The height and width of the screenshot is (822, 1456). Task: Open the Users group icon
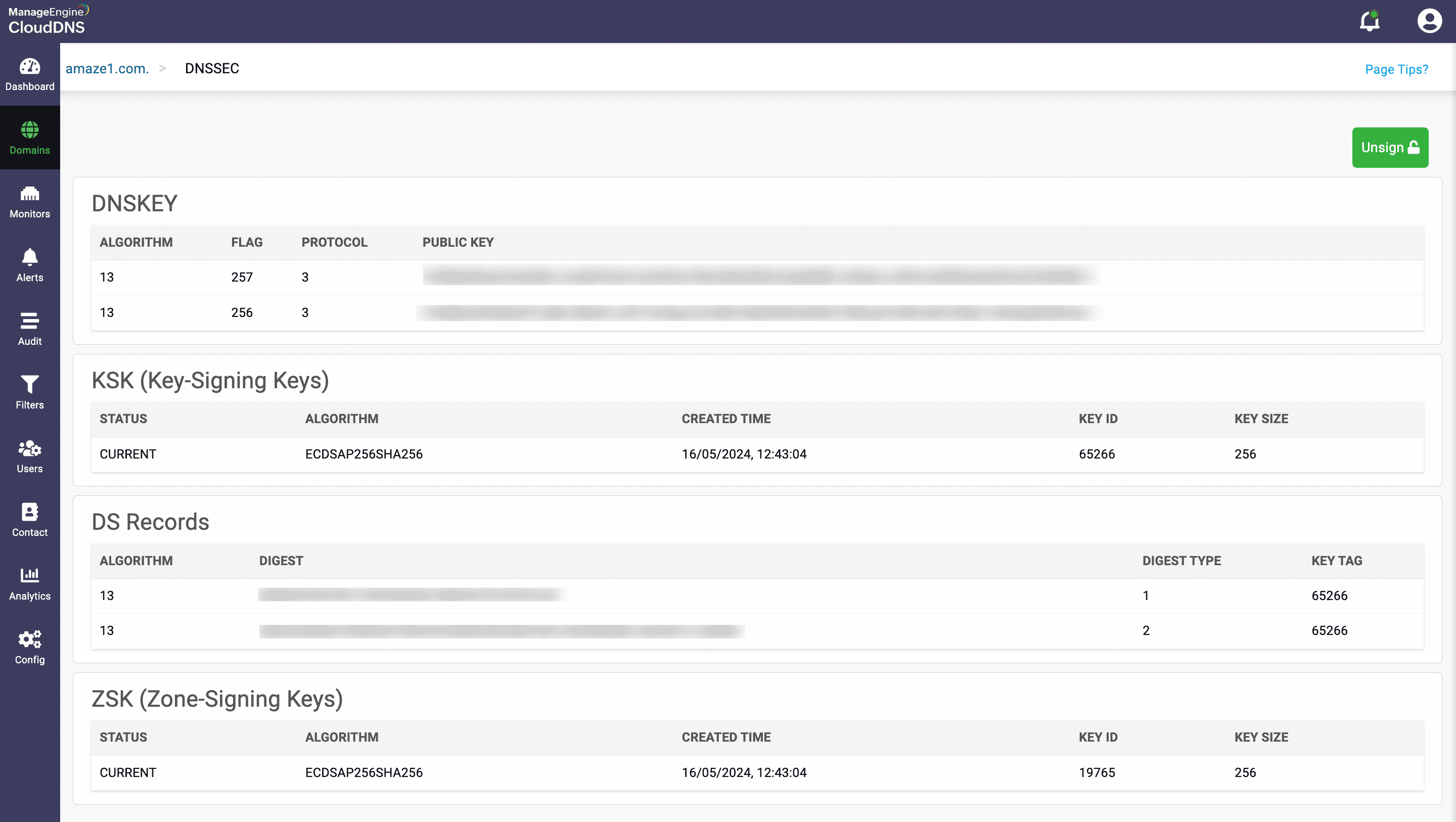(29, 449)
